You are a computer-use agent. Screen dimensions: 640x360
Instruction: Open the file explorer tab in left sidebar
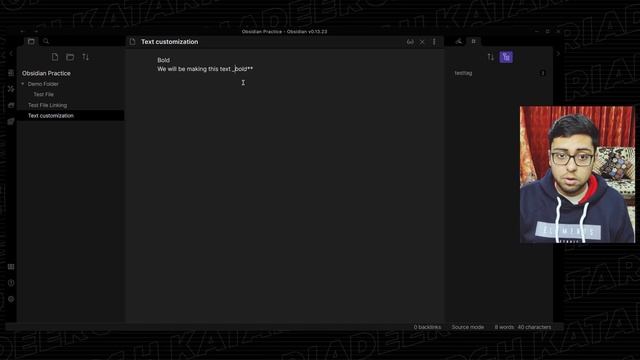click(31, 42)
